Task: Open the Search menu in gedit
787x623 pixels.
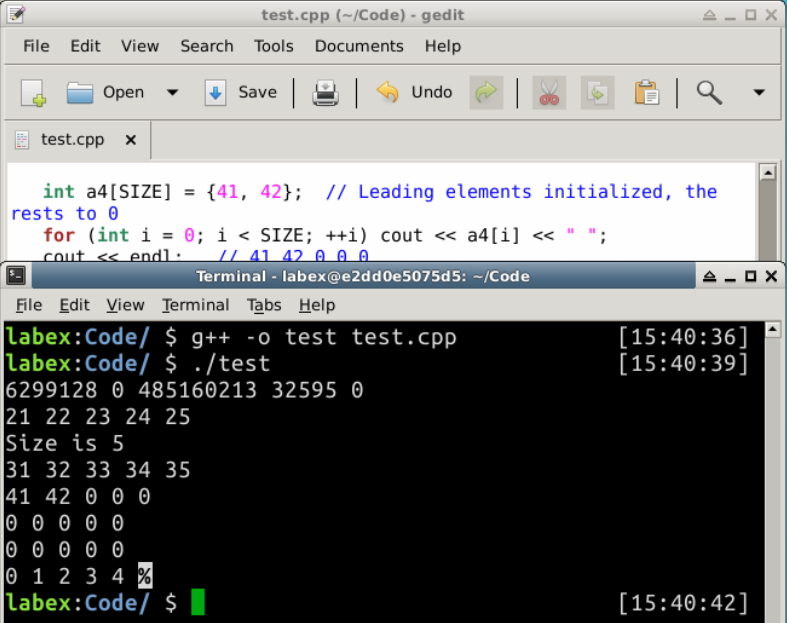Action: [207, 46]
